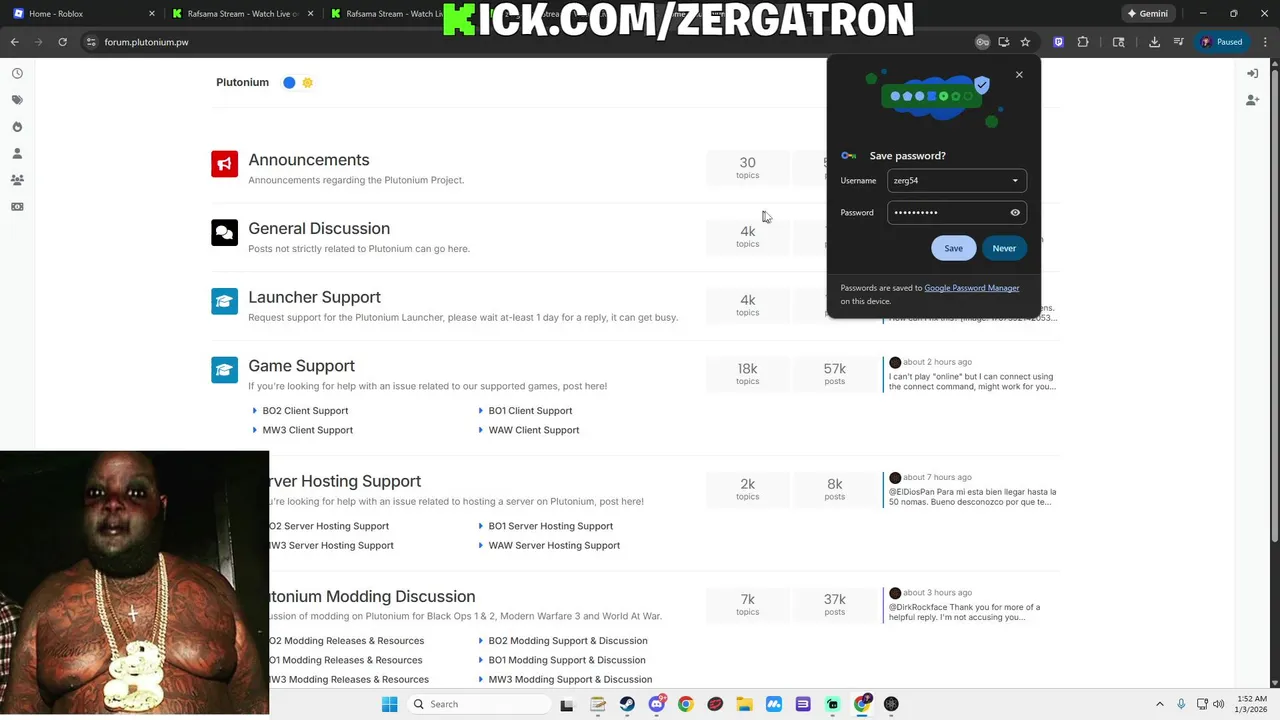Click the Gemini button
Screen dimensions: 1280x720
pyautogui.click(x=1148, y=14)
